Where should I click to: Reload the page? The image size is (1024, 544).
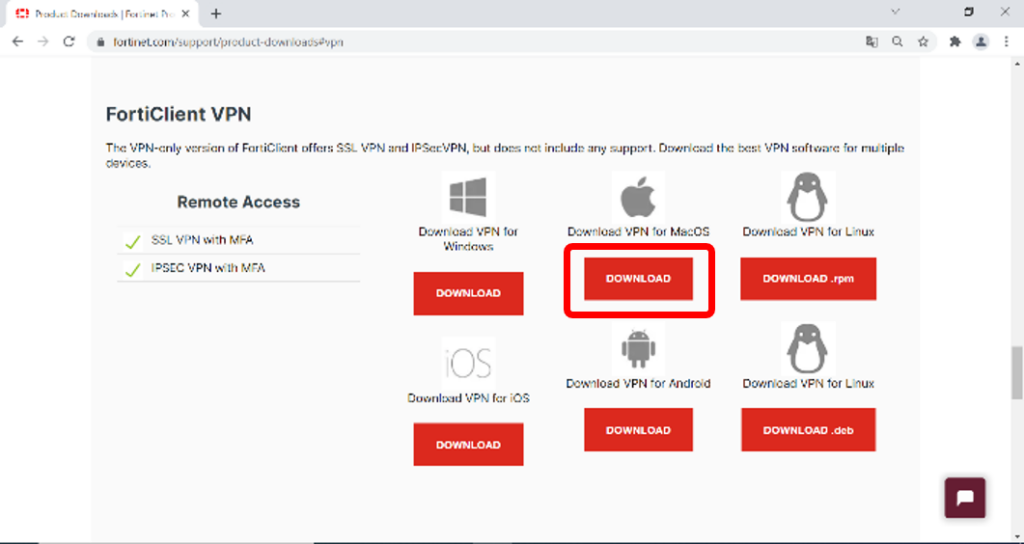tap(69, 42)
